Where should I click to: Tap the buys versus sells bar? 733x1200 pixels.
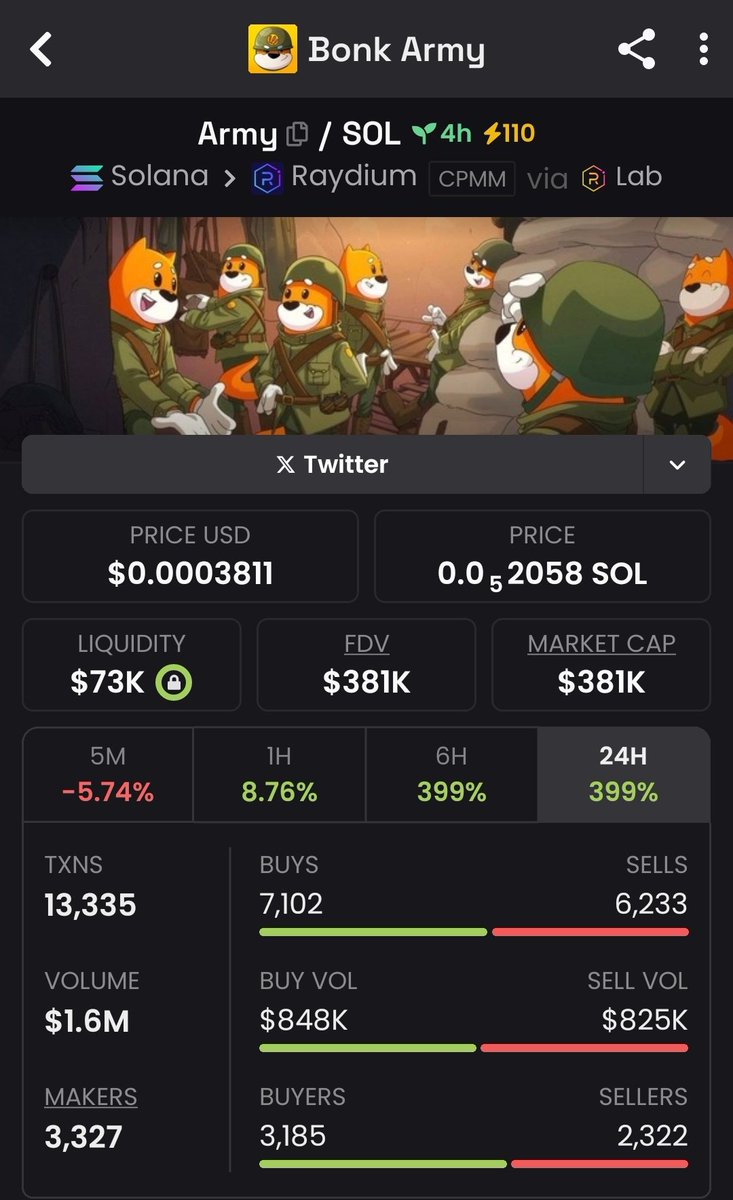(474, 932)
